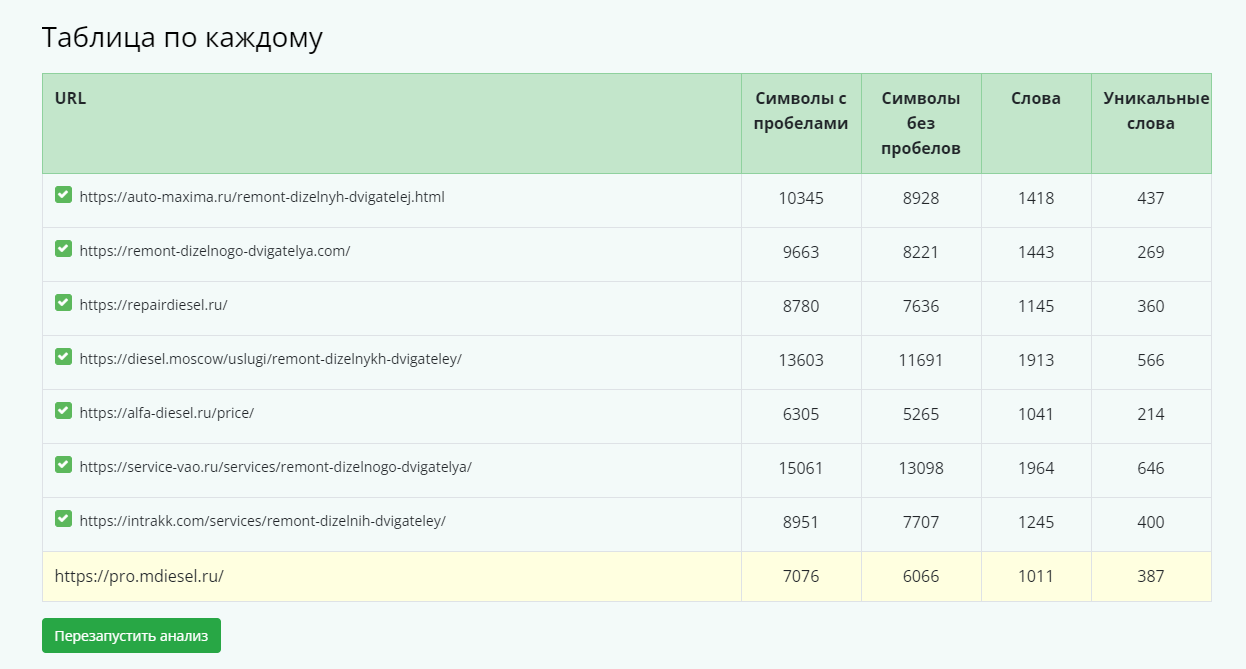Click the Перезапустить анализ button
The image size is (1246, 669).
coord(131,635)
